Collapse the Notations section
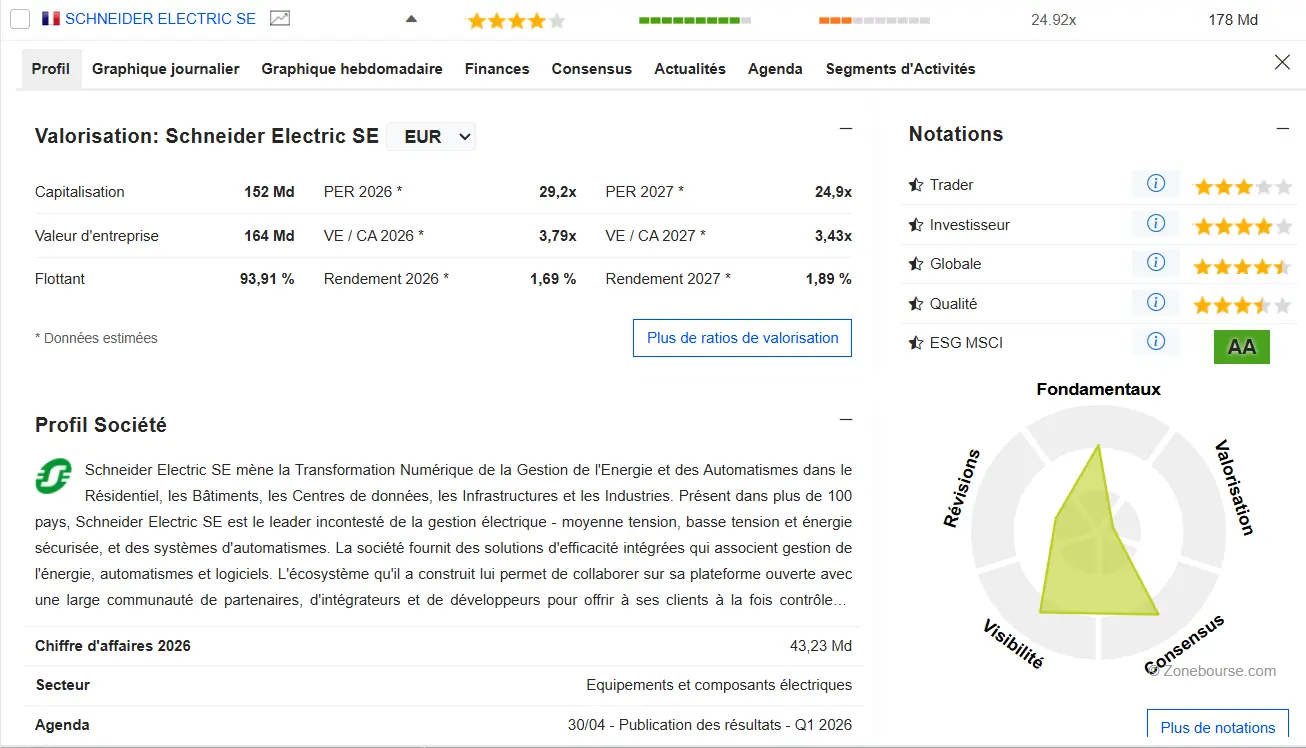The image size is (1306, 748). pyautogui.click(x=1284, y=128)
